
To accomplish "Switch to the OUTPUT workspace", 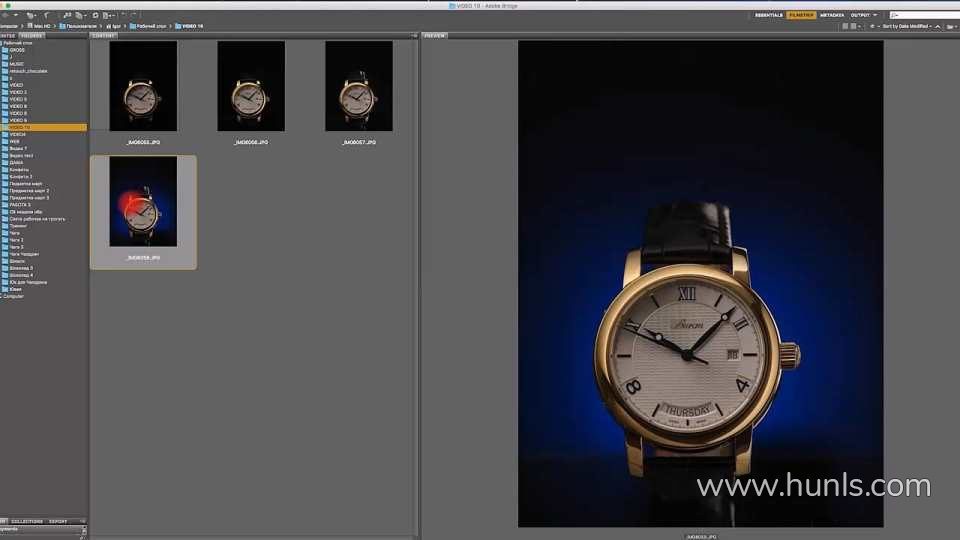I will click(860, 15).
